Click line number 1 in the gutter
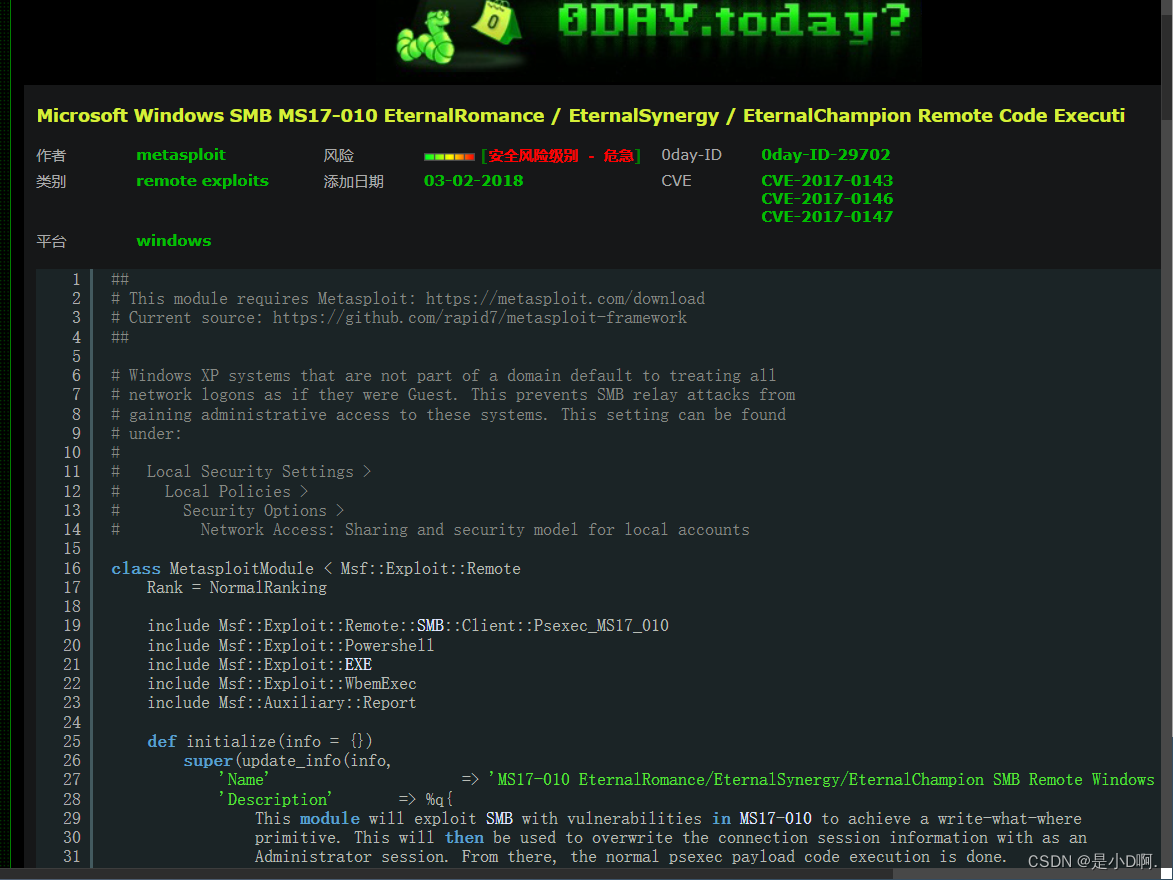Image resolution: width=1173 pixels, height=880 pixels. [x=76, y=280]
